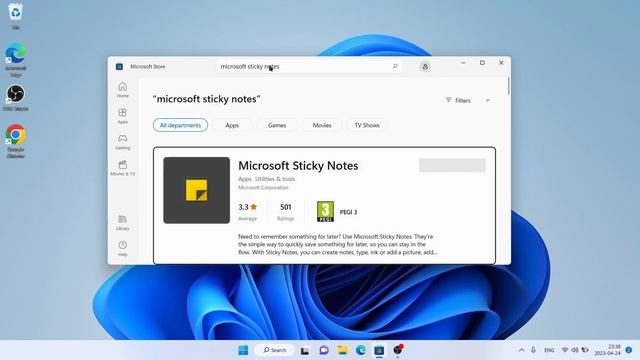Click the OBS Studio taskbar icon
Viewport: 640px width, 360px height.
tap(398, 350)
